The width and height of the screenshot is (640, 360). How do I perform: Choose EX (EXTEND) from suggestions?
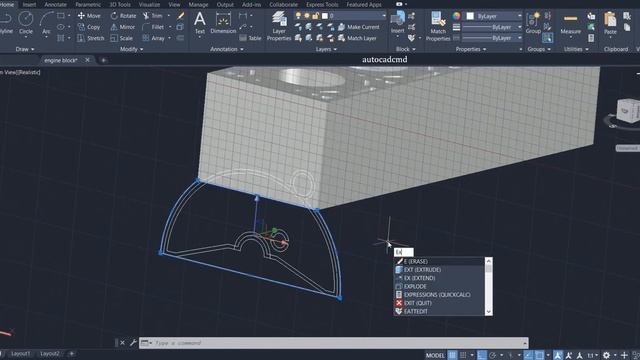pyautogui.click(x=439, y=278)
